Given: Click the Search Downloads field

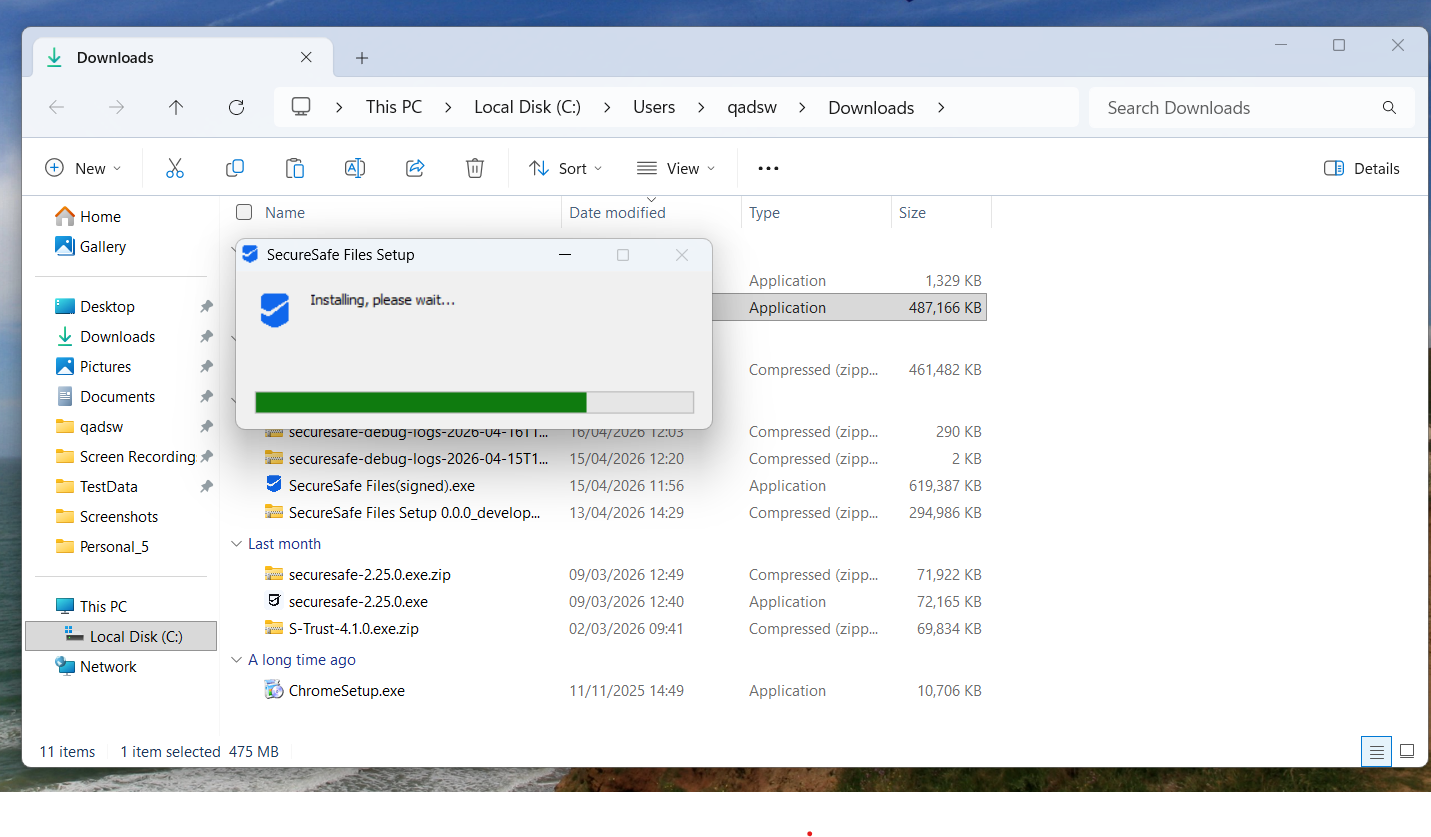Looking at the screenshot, I should click(1235, 107).
